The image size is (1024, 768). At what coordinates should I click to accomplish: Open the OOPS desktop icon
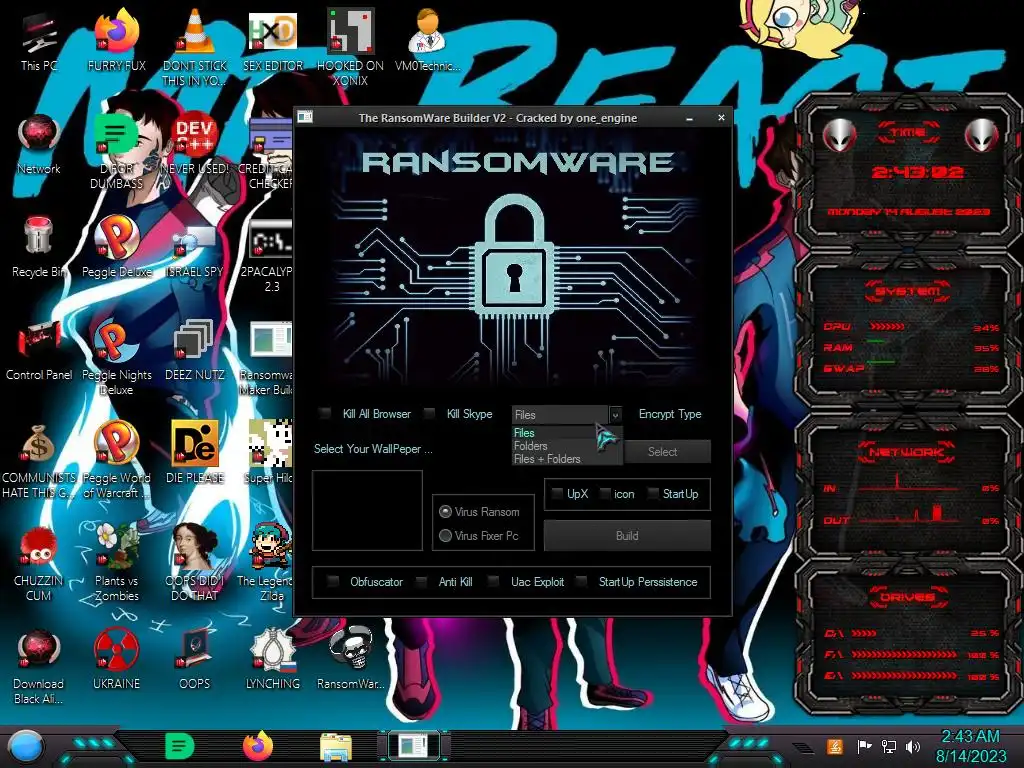tap(195, 658)
